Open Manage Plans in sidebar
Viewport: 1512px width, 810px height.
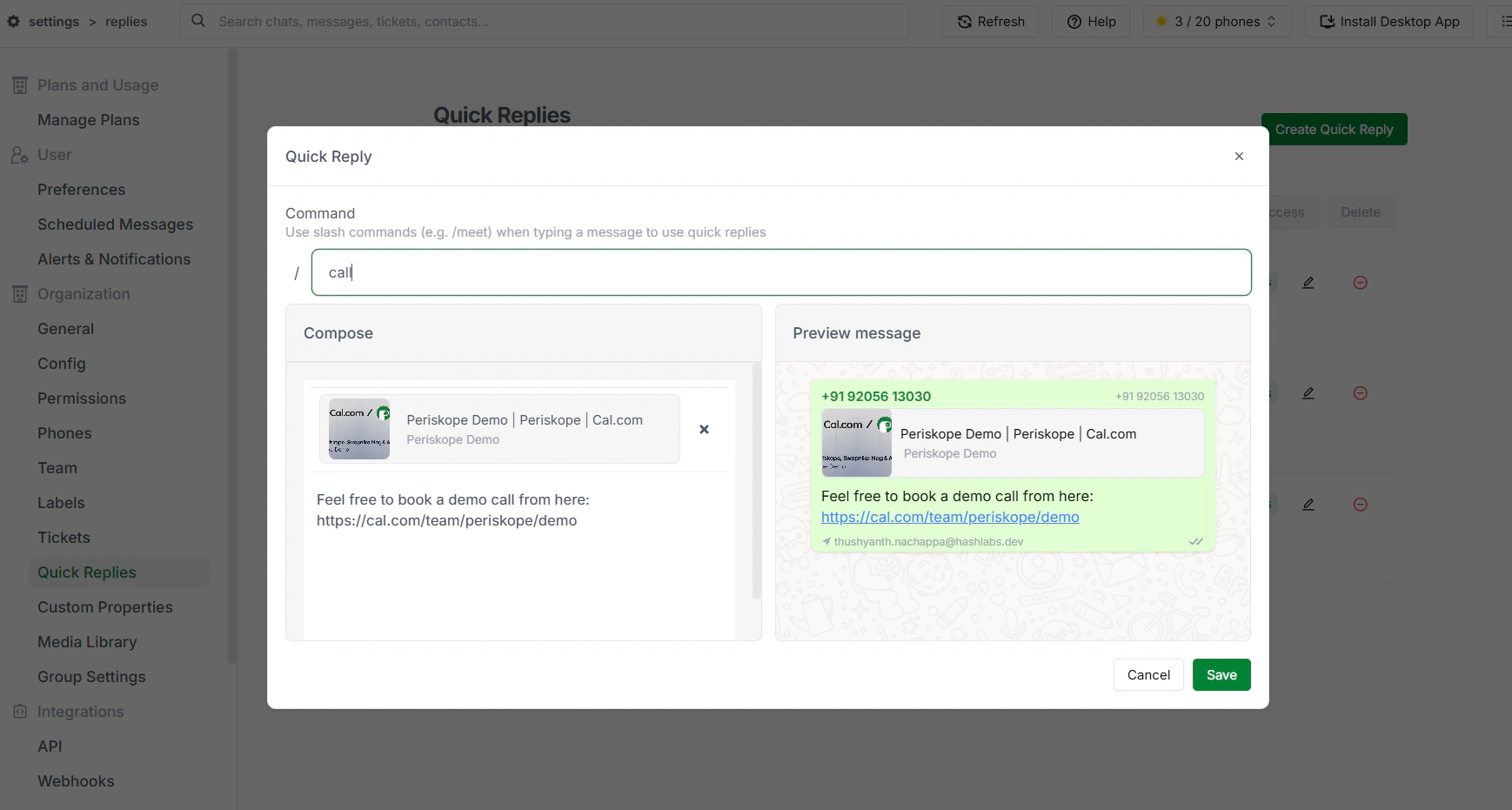pyautogui.click(x=89, y=120)
